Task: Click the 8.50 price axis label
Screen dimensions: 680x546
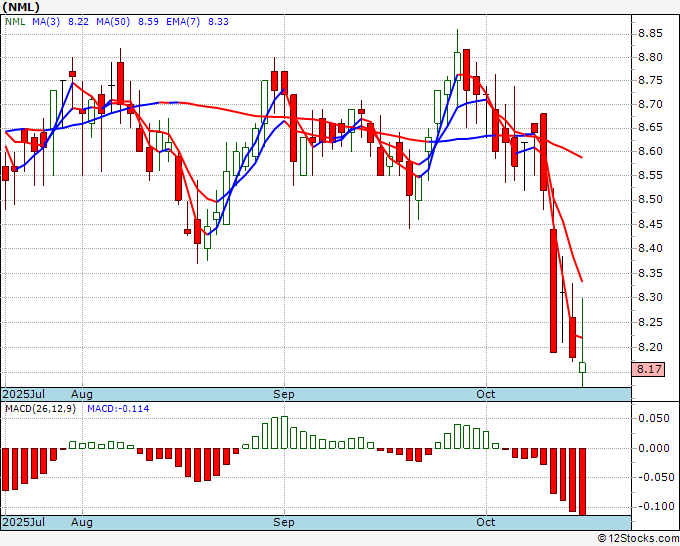Action: coord(650,200)
